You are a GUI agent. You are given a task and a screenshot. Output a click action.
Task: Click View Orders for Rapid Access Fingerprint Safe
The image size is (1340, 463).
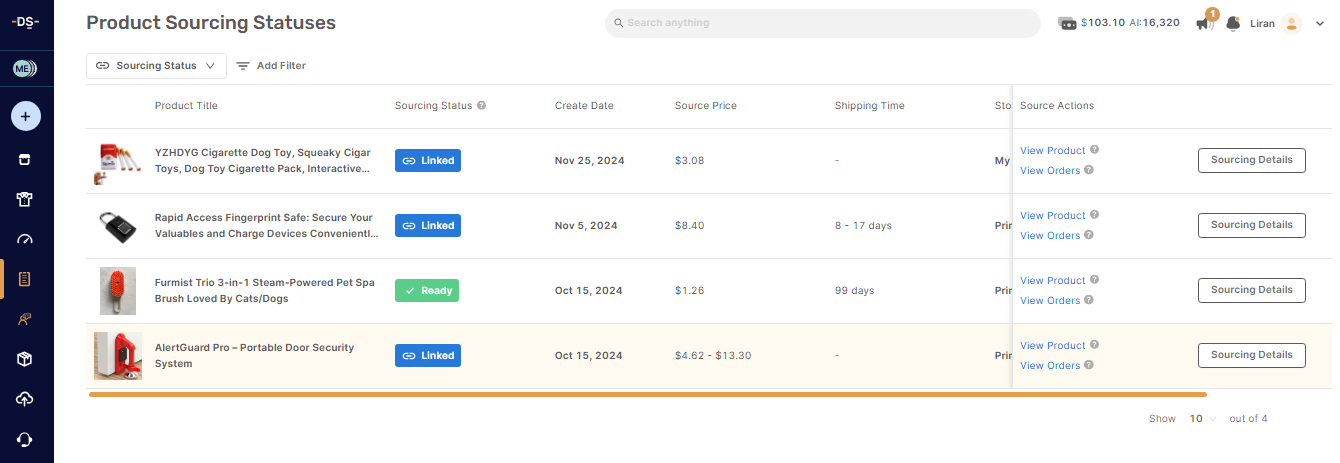[1049, 236]
